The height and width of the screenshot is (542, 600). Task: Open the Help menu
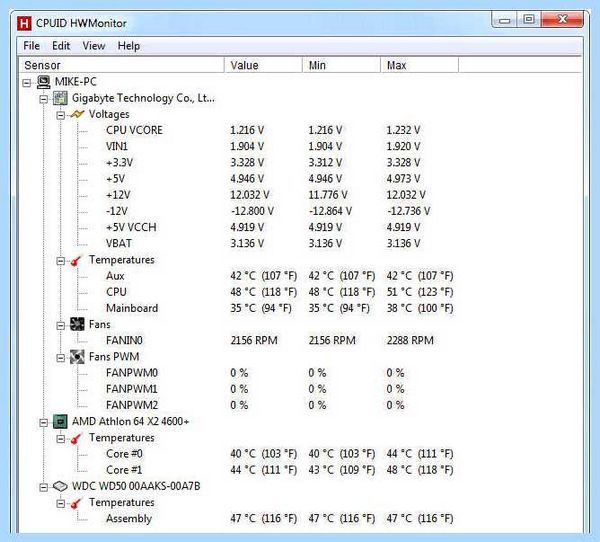(129, 46)
